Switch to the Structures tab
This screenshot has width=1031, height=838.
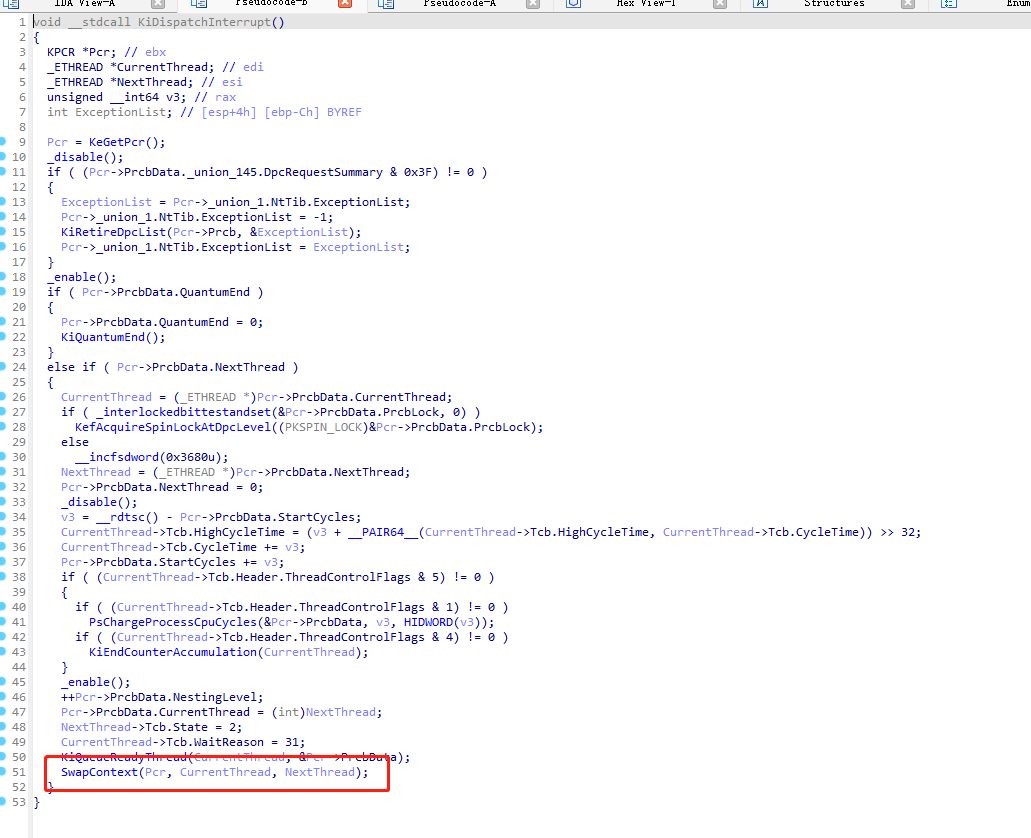(x=834, y=4)
